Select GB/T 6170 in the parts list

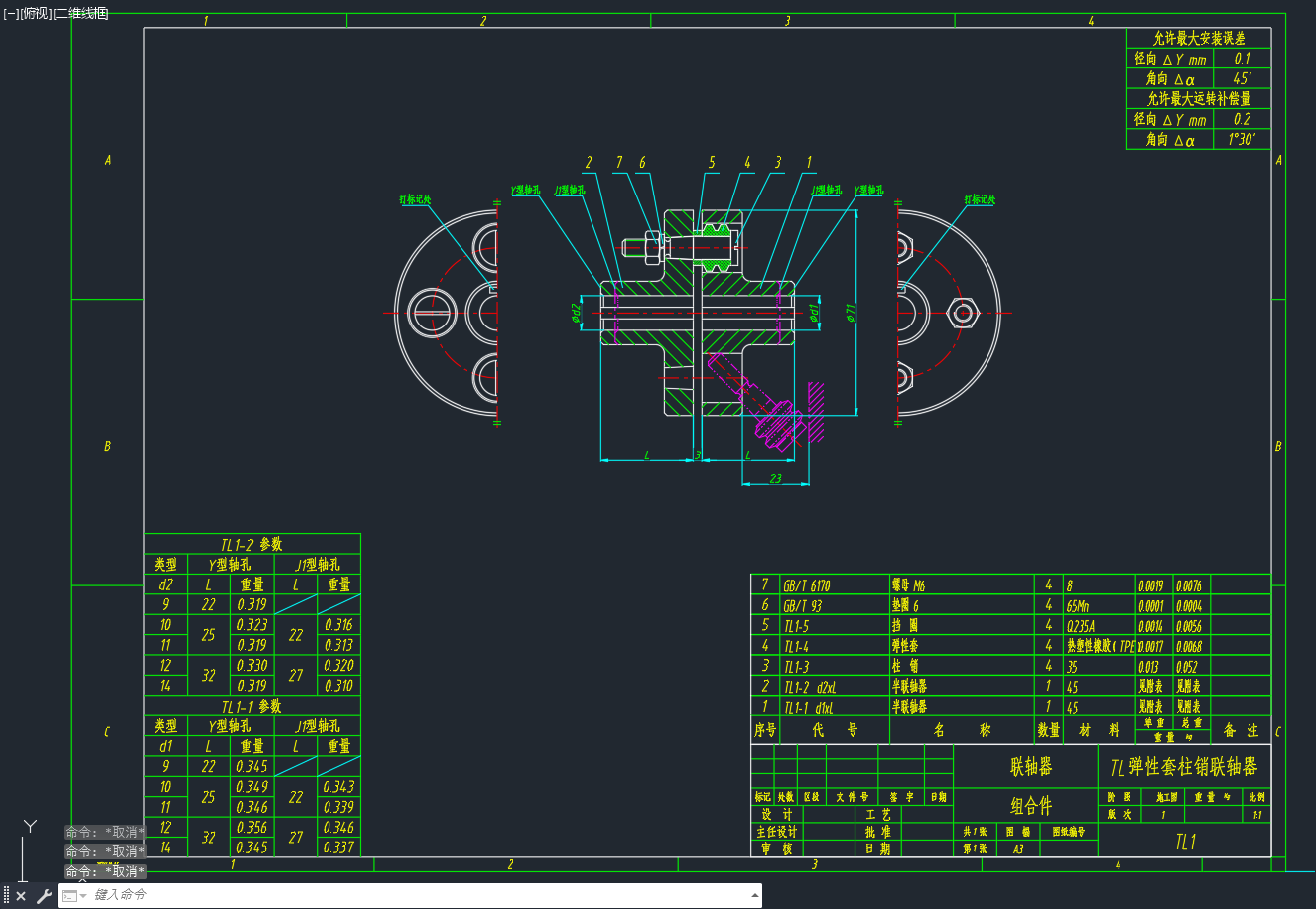pyautogui.click(x=806, y=585)
